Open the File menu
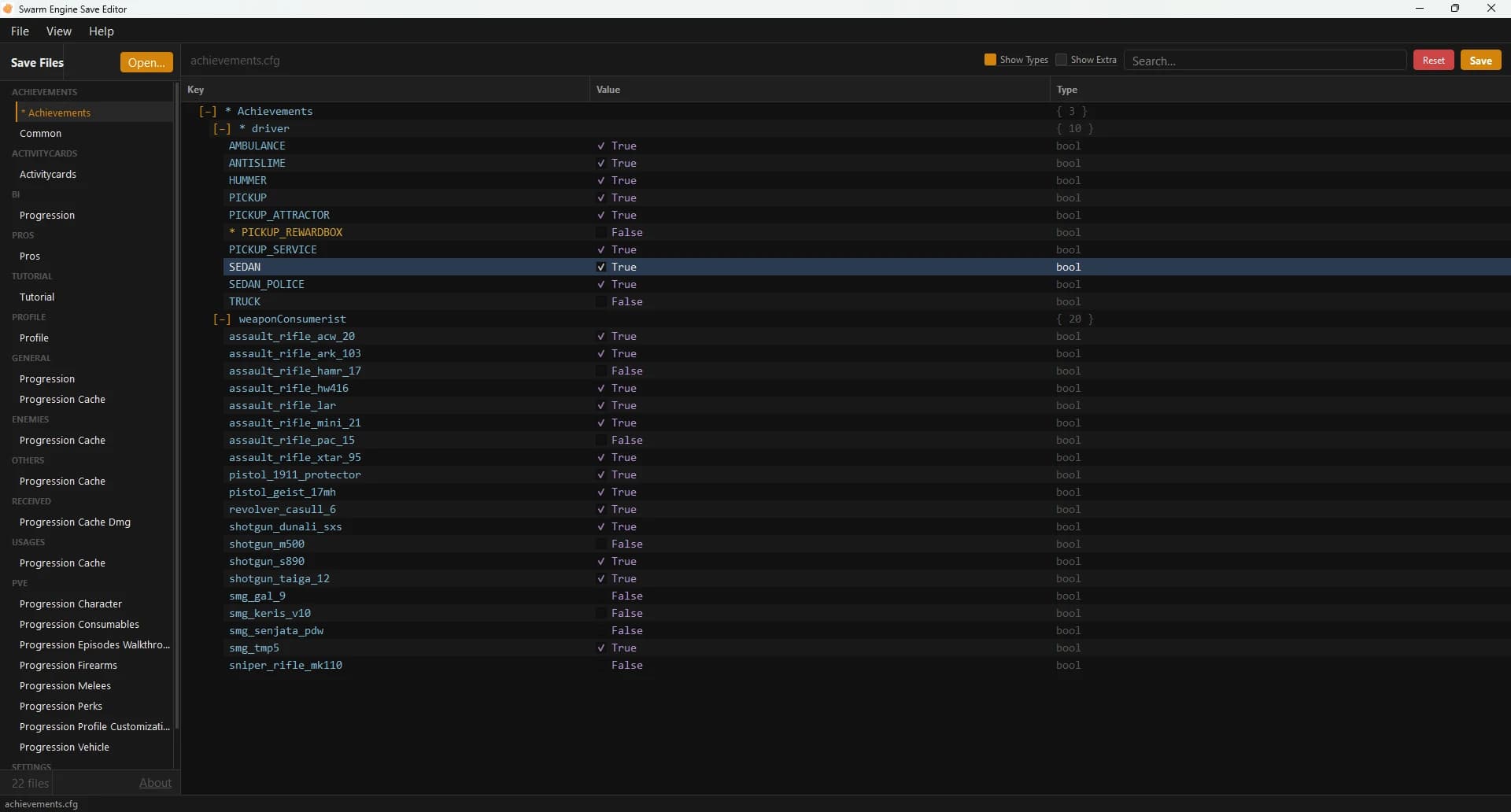The height and width of the screenshot is (812, 1511). [20, 31]
